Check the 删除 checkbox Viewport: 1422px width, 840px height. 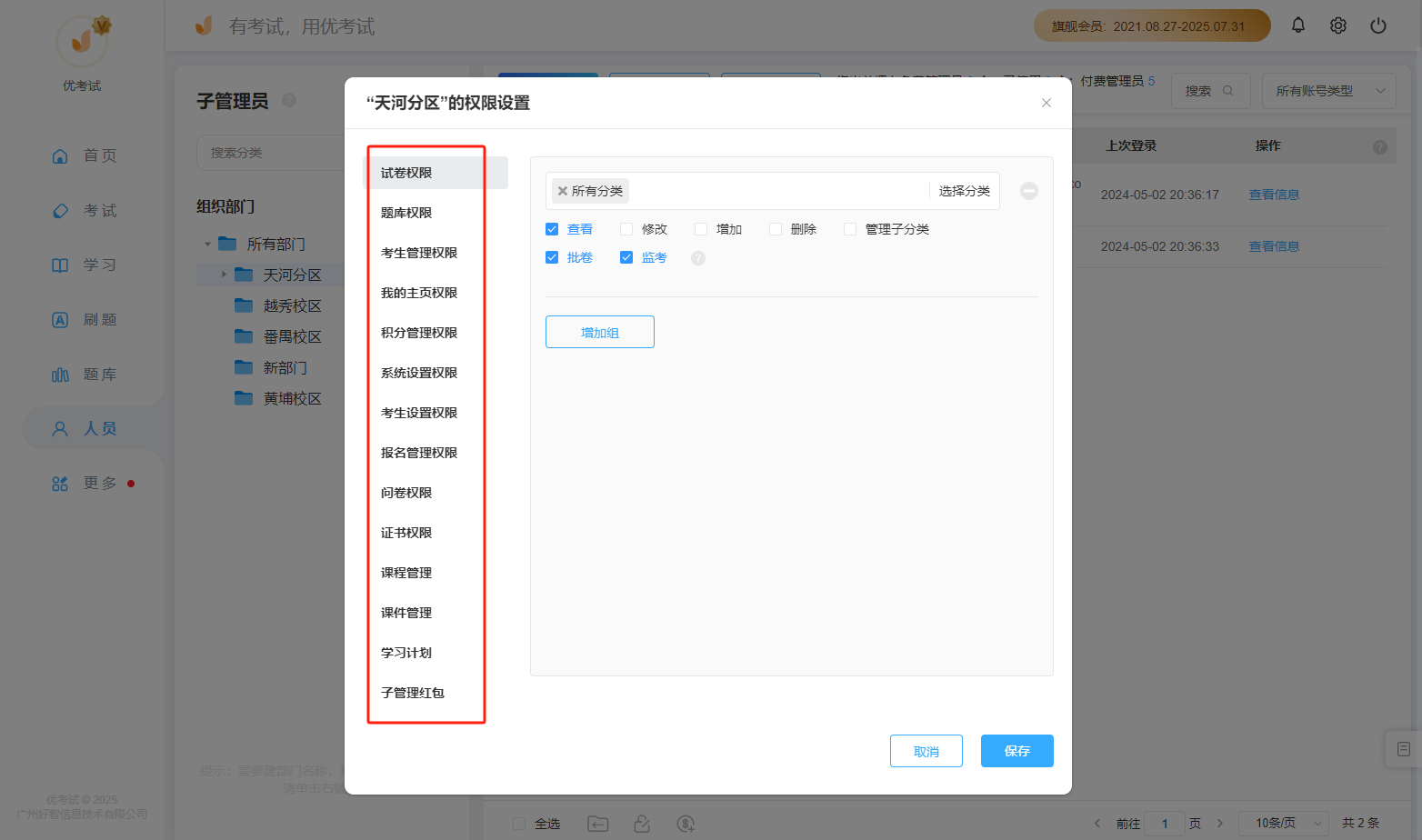pos(776,229)
